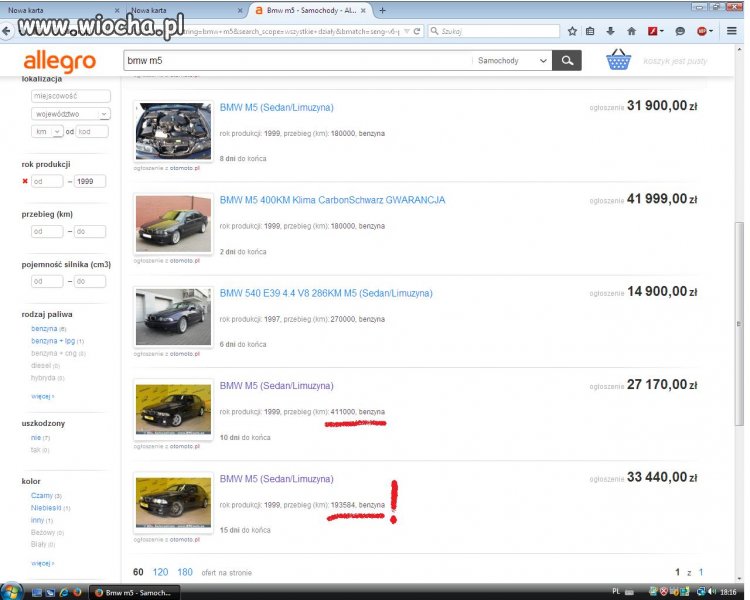This screenshot has width=750, height=600.
Task: Clear the rok produkcji filter red X
Action: 25,181
